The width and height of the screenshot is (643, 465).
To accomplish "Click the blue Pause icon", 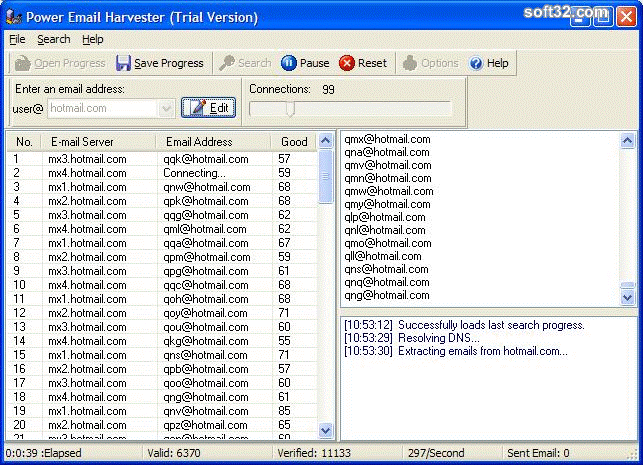I will (x=289, y=63).
